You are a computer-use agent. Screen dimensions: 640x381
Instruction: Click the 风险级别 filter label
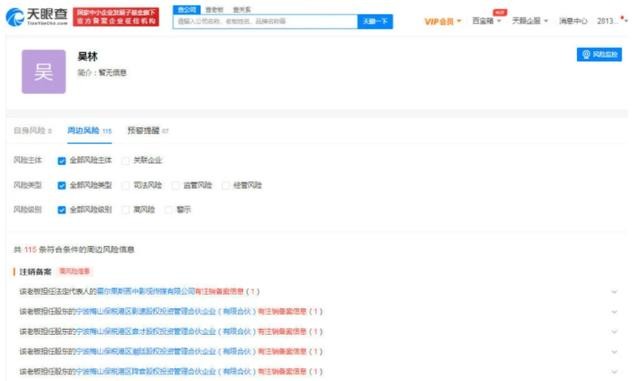[28, 209]
